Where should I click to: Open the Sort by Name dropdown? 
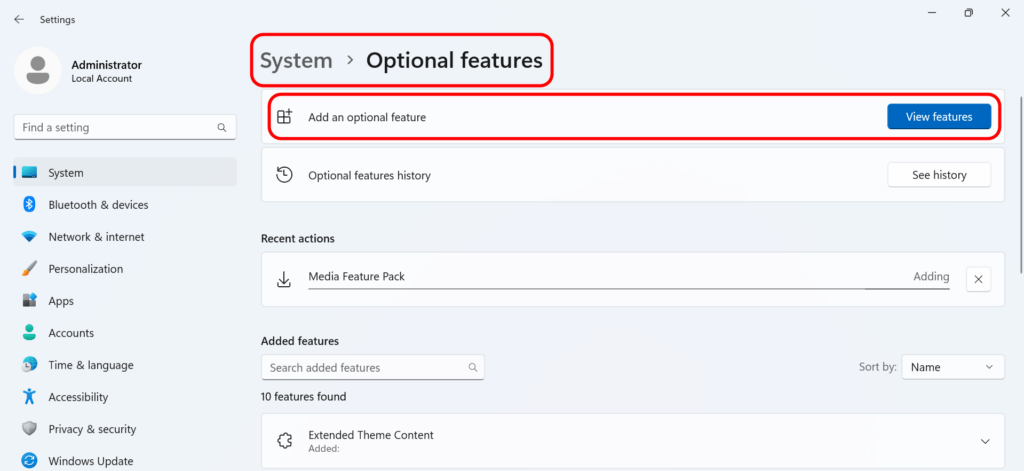952,367
